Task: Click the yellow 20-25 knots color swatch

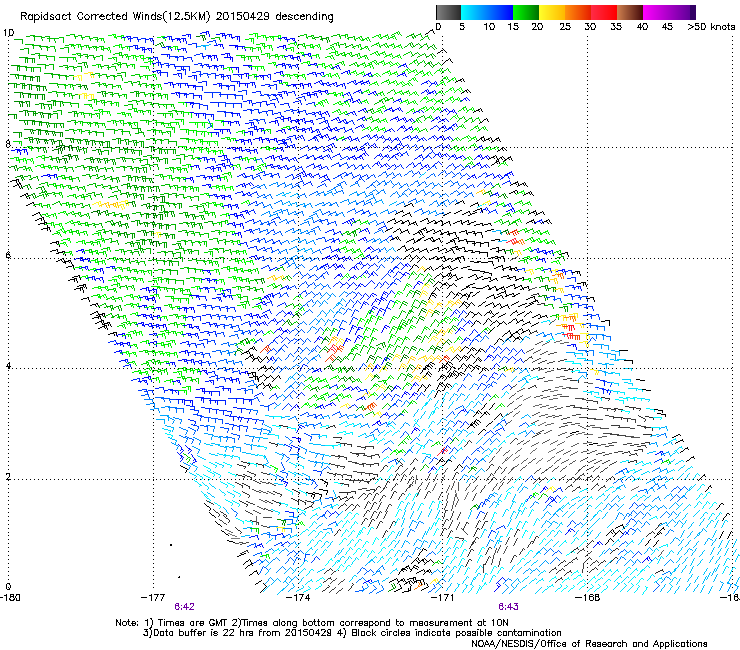Action: click(552, 12)
